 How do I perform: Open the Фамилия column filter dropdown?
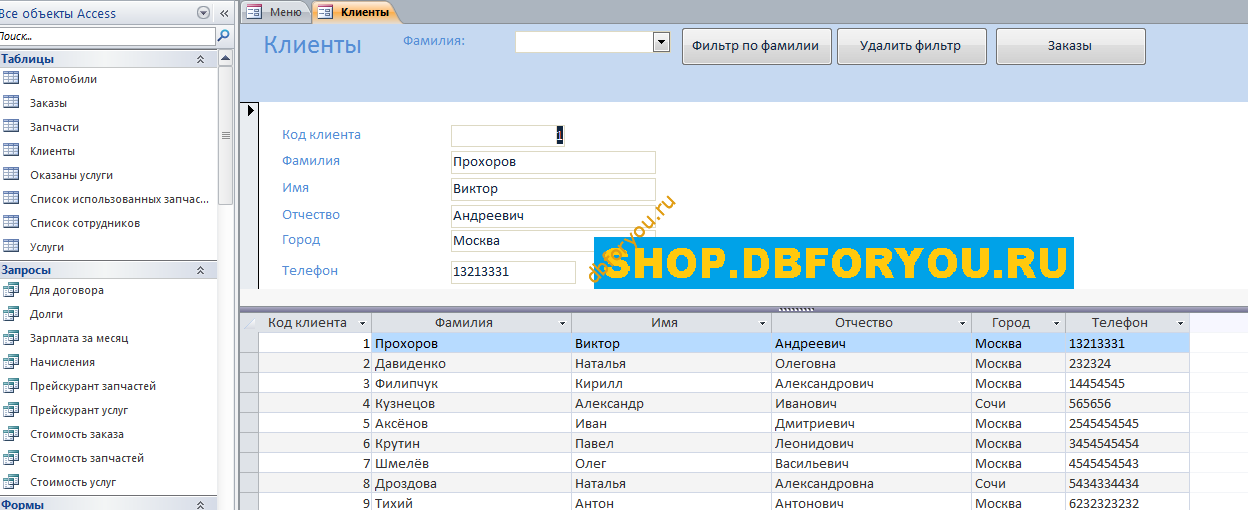tap(561, 323)
